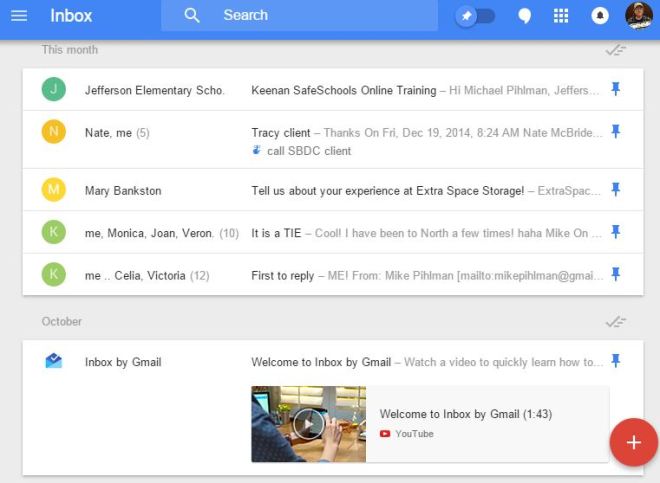Focus the Search input field
The width and height of the screenshot is (660, 483).
[x=299, y=16]
